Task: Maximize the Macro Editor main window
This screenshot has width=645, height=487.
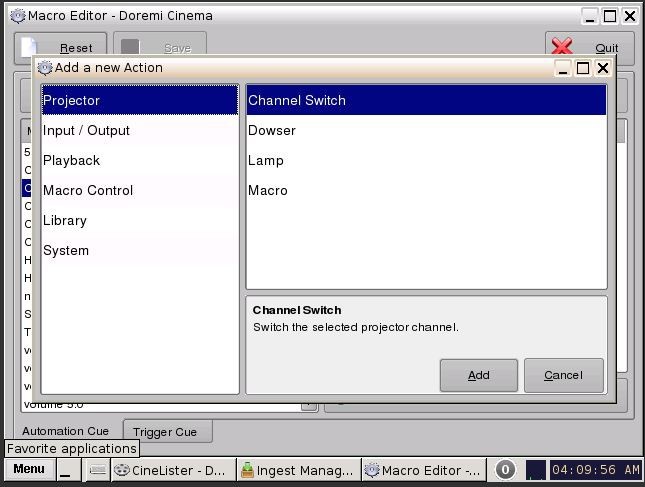Action: pyautogui.click(x=610, y=16)
